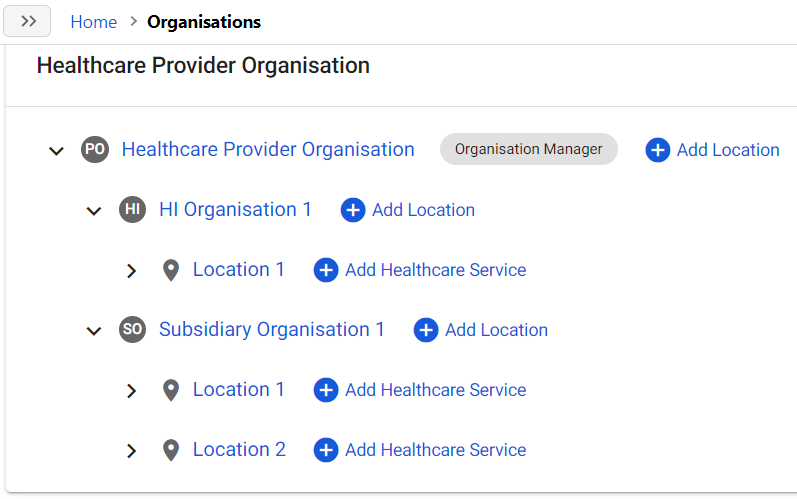Screen dimensions: 797x499
Task: Expand the sidebar with double-chevron button
Action: point(27,21)
